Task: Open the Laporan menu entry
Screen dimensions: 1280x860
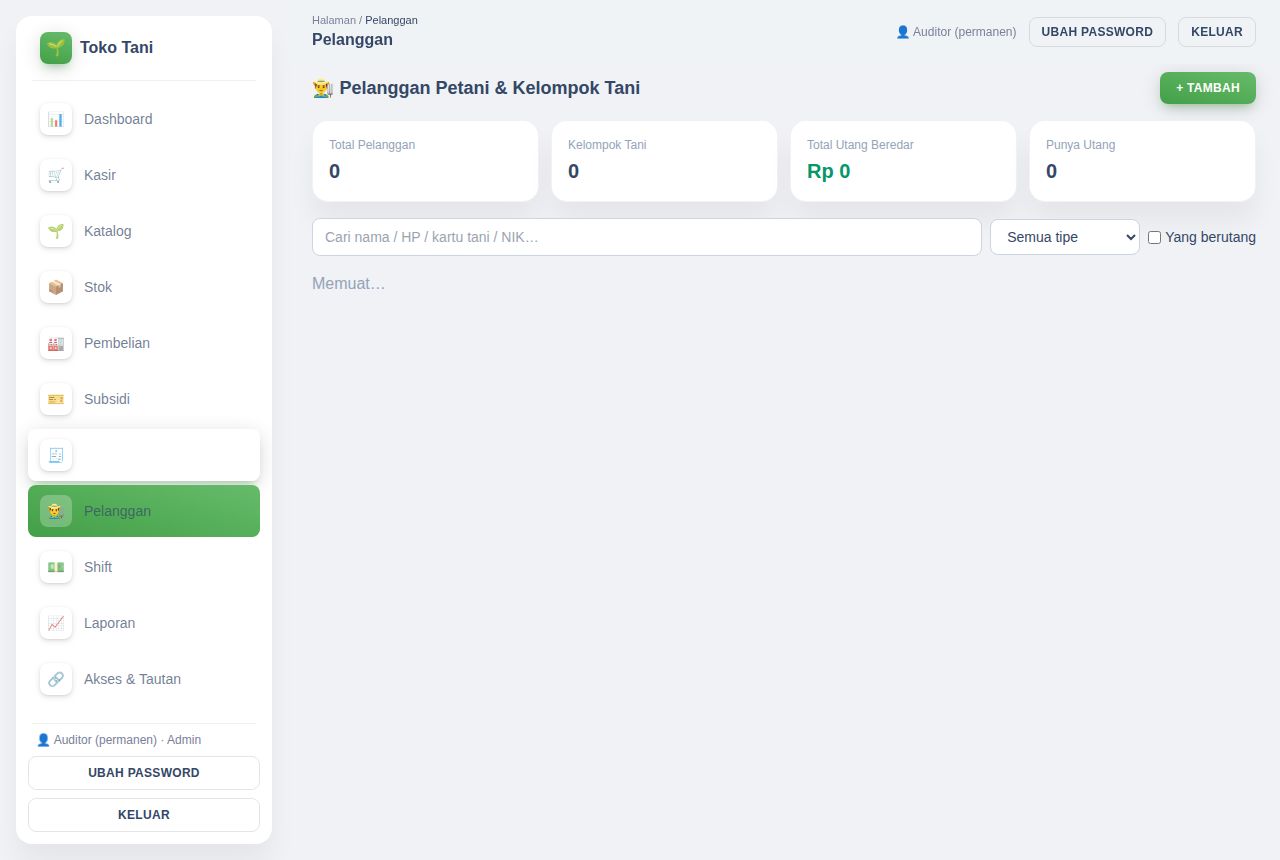Action: (x=144, y=623)
